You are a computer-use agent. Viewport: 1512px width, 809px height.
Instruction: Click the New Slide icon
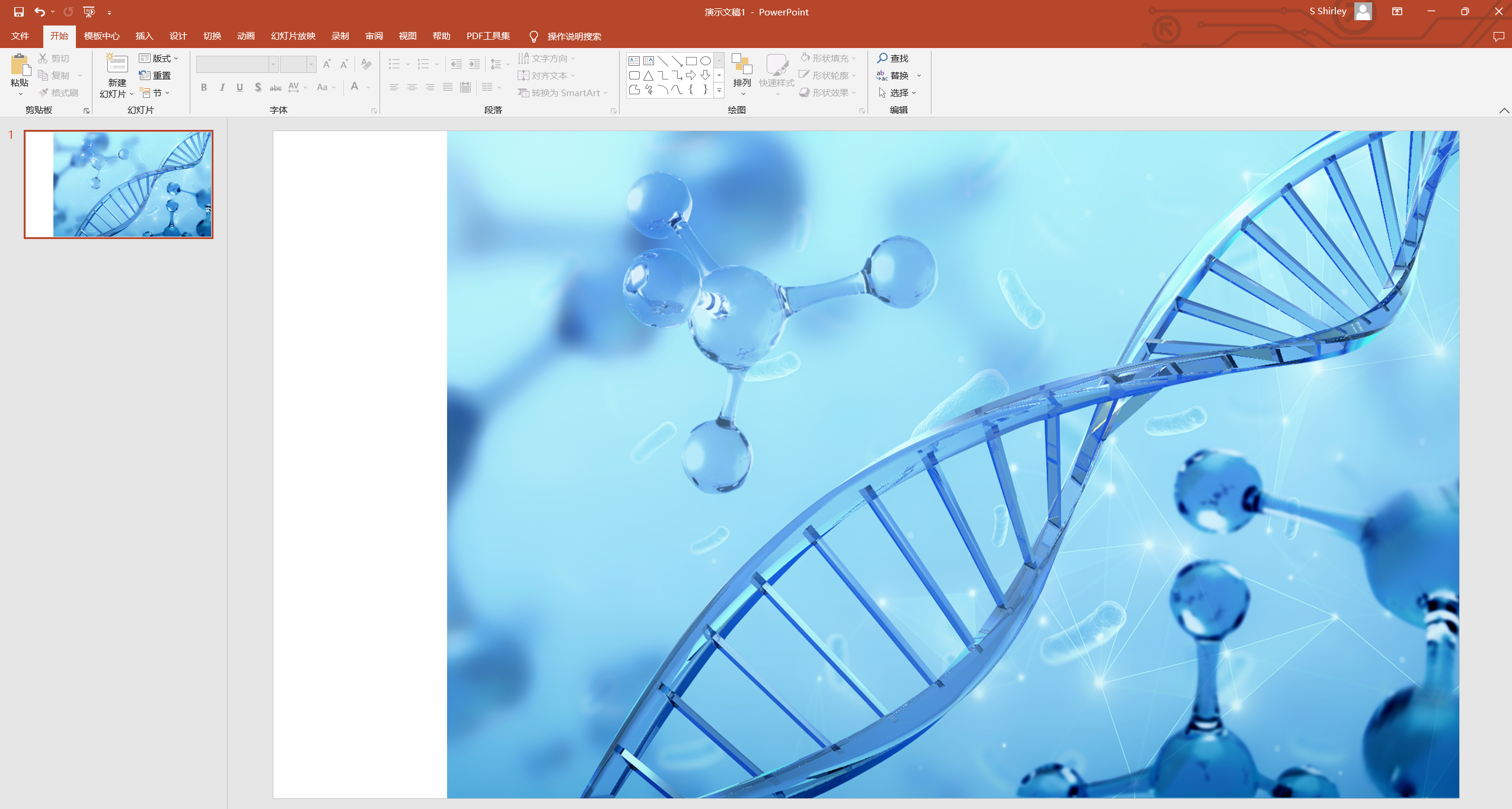pos(117,64)
